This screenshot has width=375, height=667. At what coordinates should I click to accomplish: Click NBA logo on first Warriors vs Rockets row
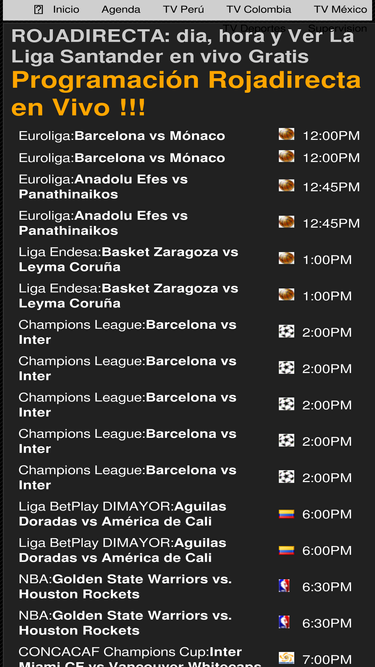pos(284,586)
